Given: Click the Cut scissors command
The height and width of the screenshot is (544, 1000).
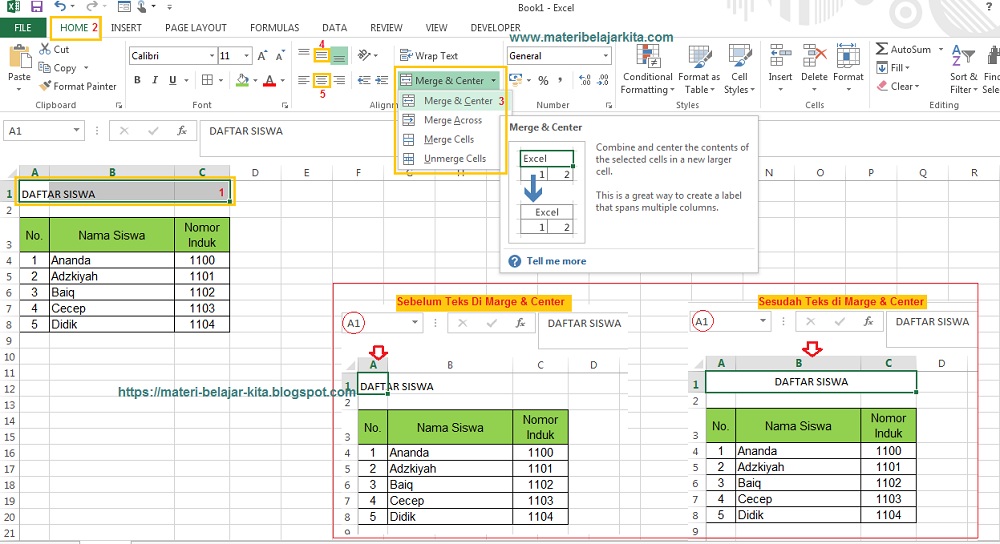Looking at the screenshot, I should [54, 49].
